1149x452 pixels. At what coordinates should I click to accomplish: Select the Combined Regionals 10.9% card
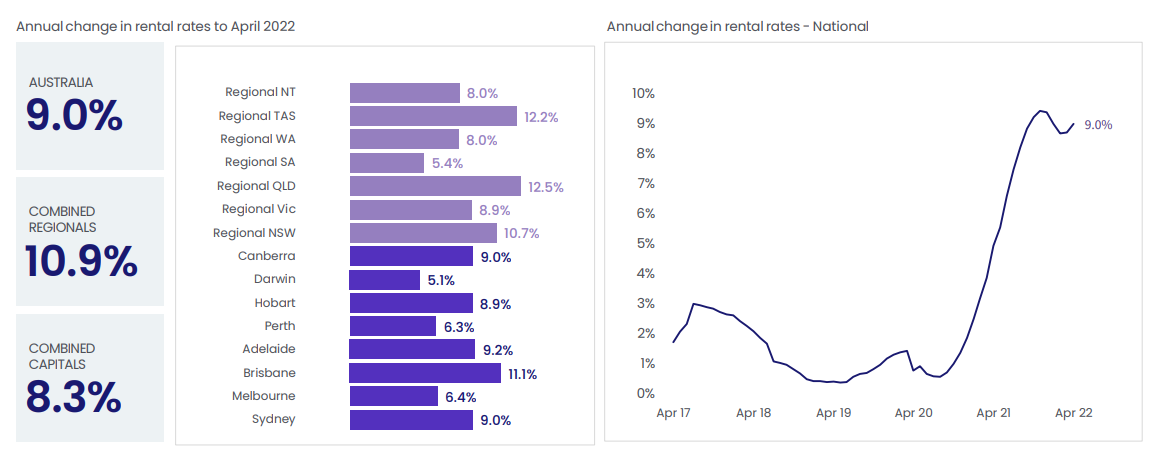point(89,242)
